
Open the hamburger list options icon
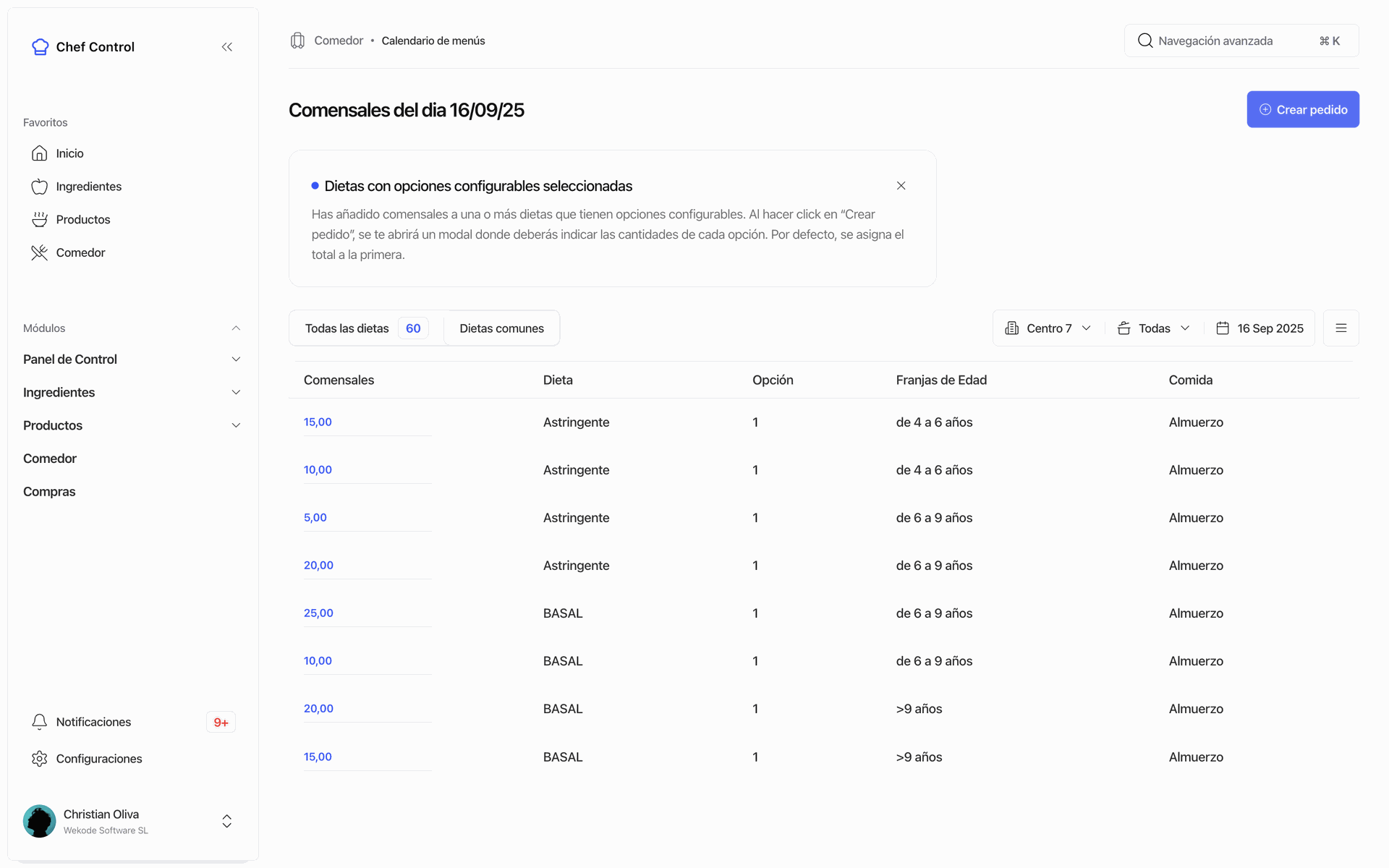click(1341, 328)
